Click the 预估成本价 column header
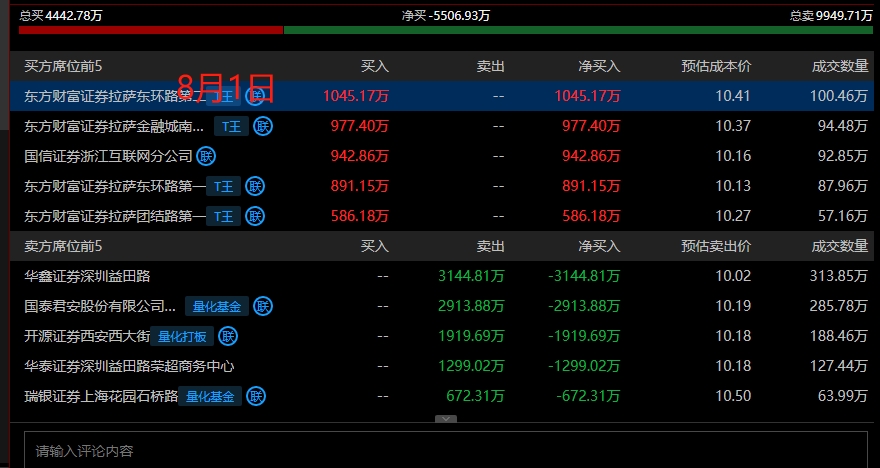The width and height of the screenshot is (880, 468). click(716, 66)
